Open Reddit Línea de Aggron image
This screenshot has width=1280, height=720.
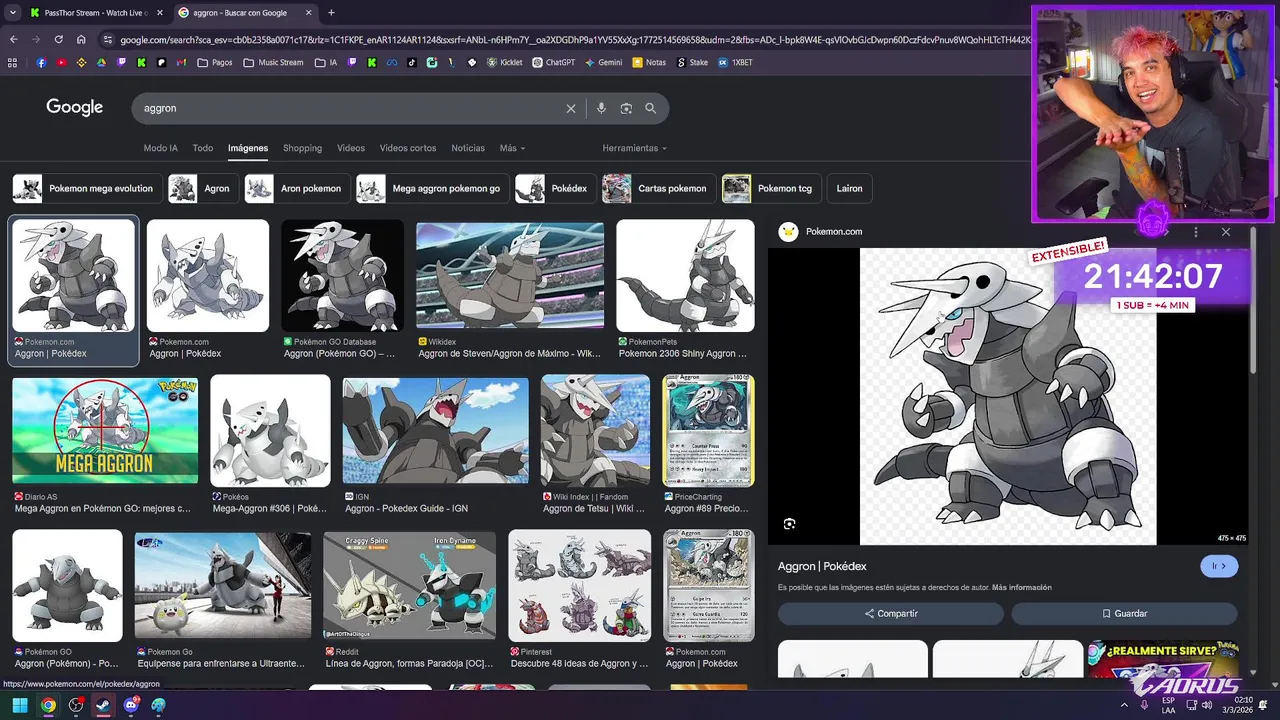point(409,586)
